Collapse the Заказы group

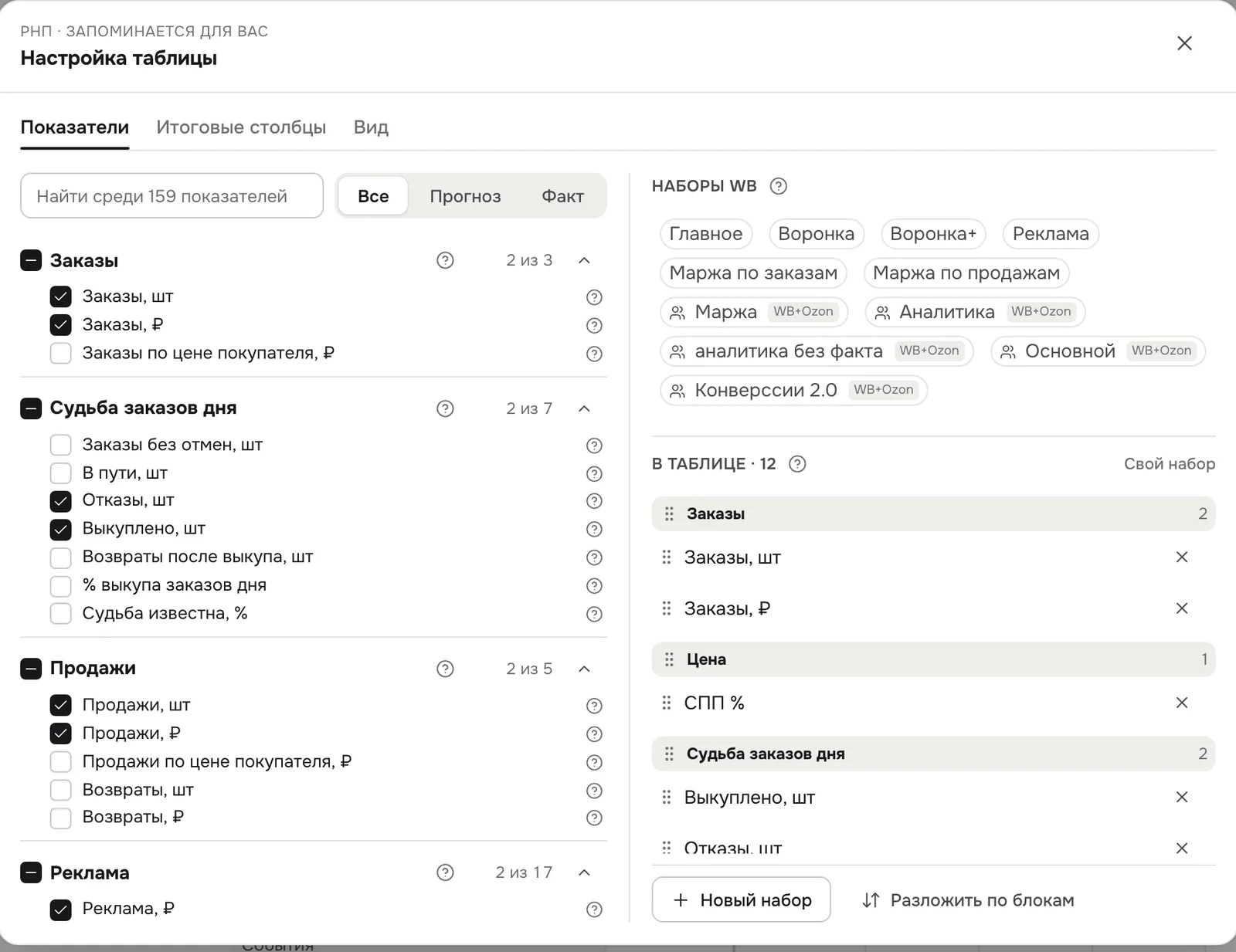(x=584, y=261)
